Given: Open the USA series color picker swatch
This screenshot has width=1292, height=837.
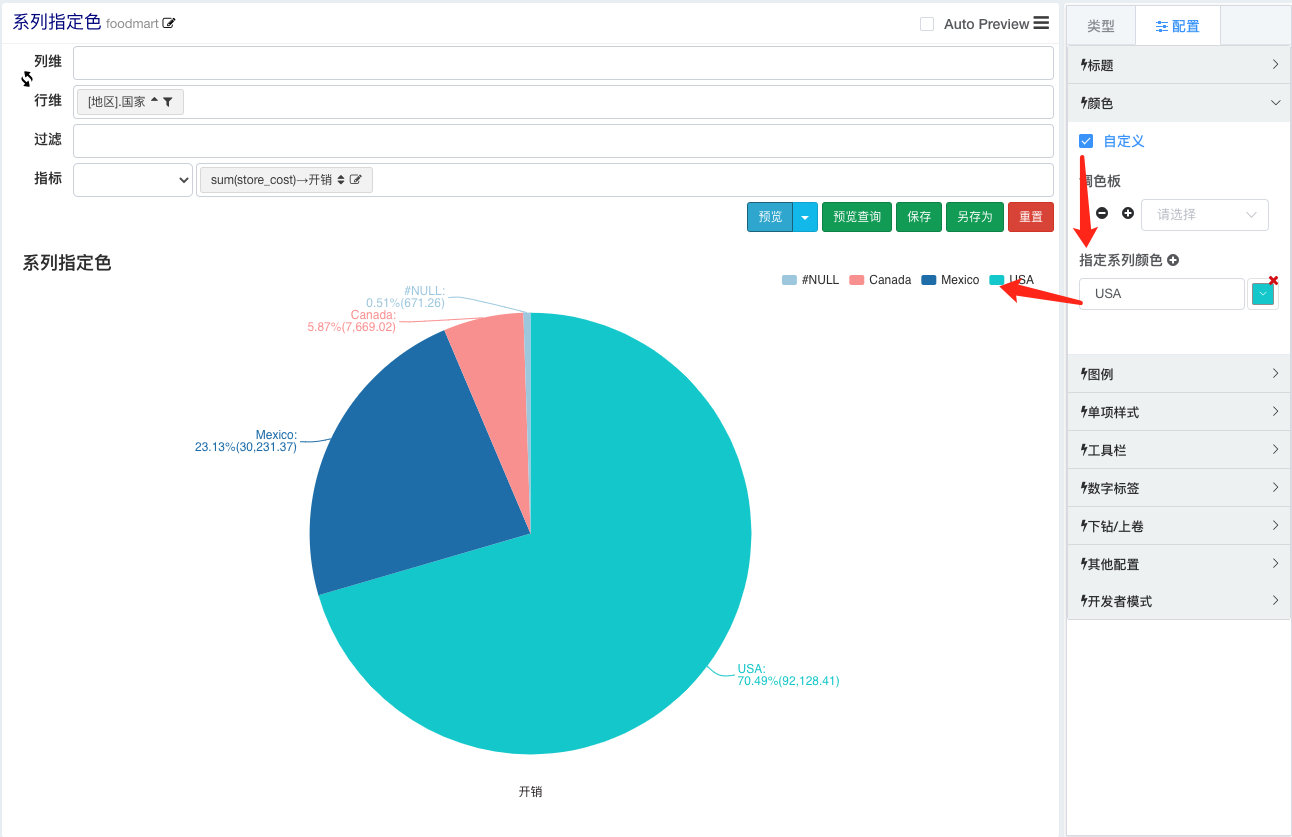Looking at the screenshot, I should click(x=1263, y=294).
